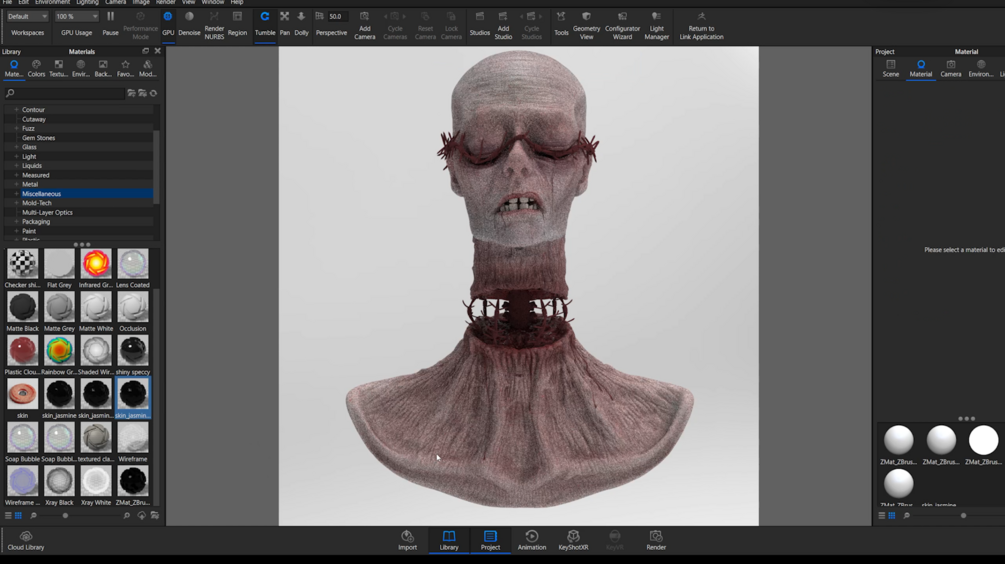Toggle the Library panel button

pyautogui.click(x=449, y=540)
